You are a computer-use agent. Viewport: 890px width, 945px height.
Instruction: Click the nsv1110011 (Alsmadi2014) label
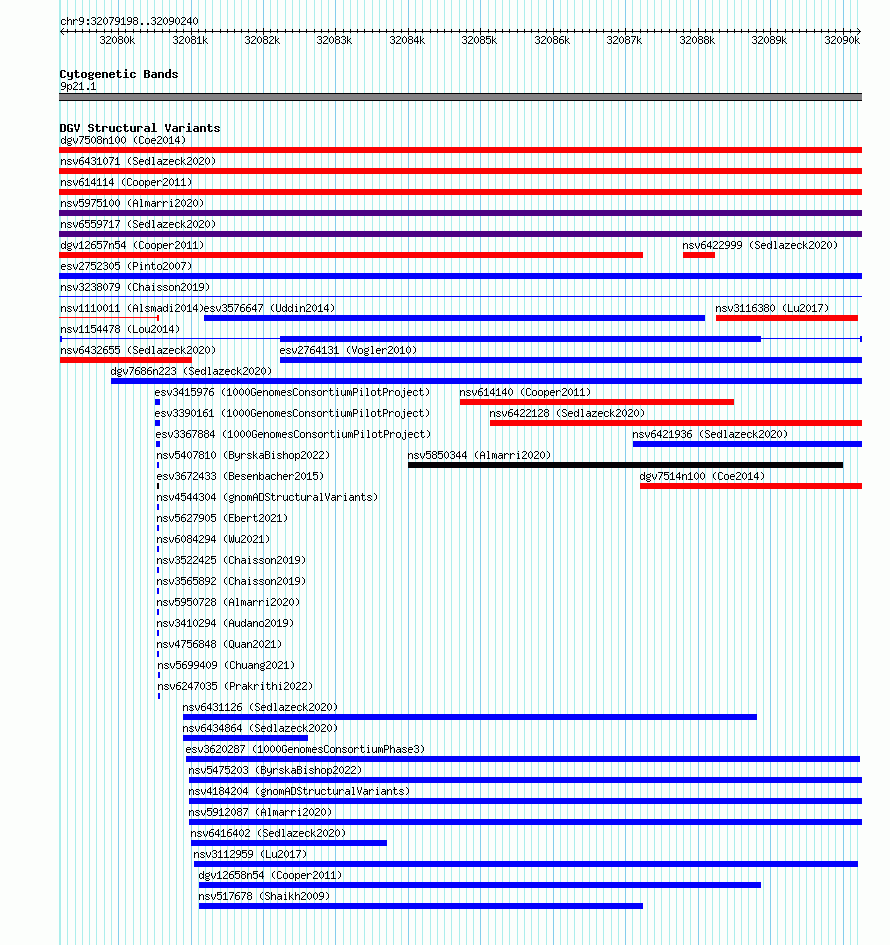coord(132,309)
